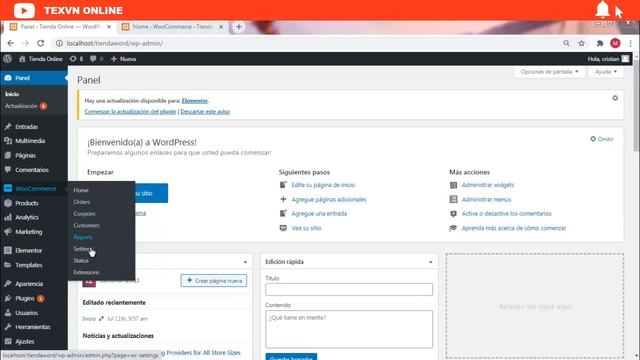Click Descartar este aviso link
This screenshot has height=360, width=640.
205,111
